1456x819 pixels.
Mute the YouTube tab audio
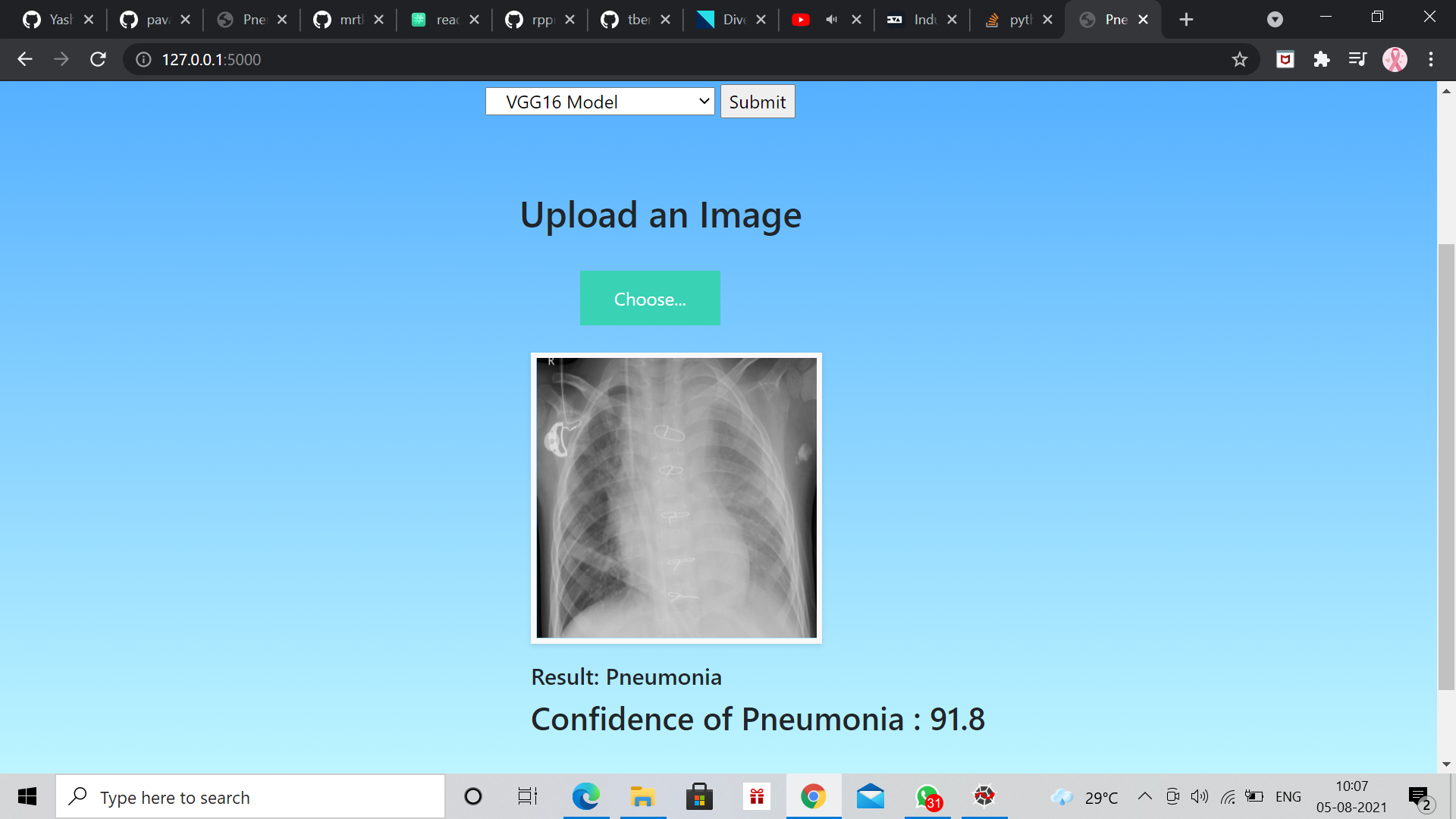coord(831,20)
